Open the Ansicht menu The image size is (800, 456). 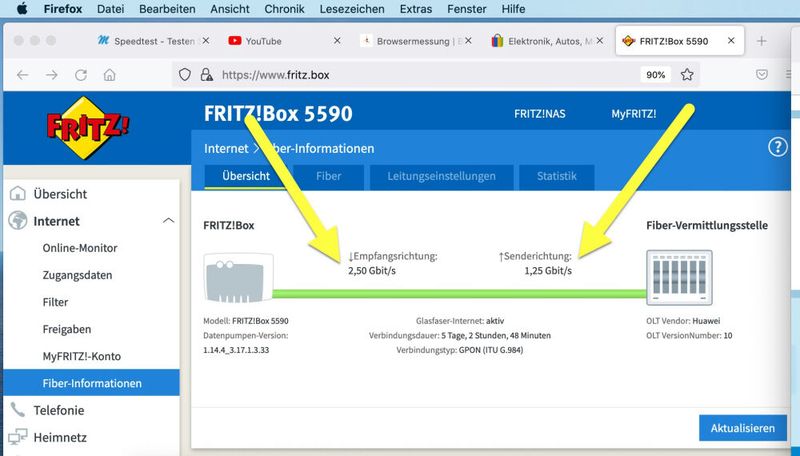pyautogui.click(x=230, y=9)
